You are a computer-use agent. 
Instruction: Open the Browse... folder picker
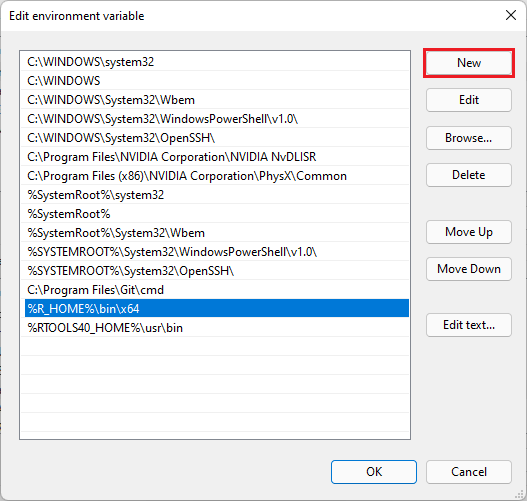[469, 138]
